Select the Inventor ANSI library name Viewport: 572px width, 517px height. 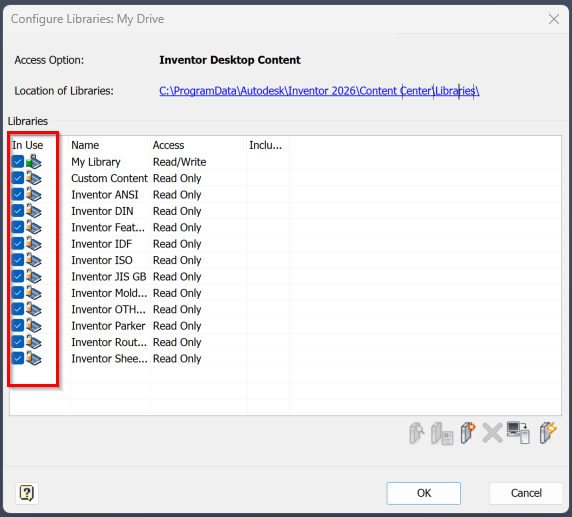click(105, 195)
